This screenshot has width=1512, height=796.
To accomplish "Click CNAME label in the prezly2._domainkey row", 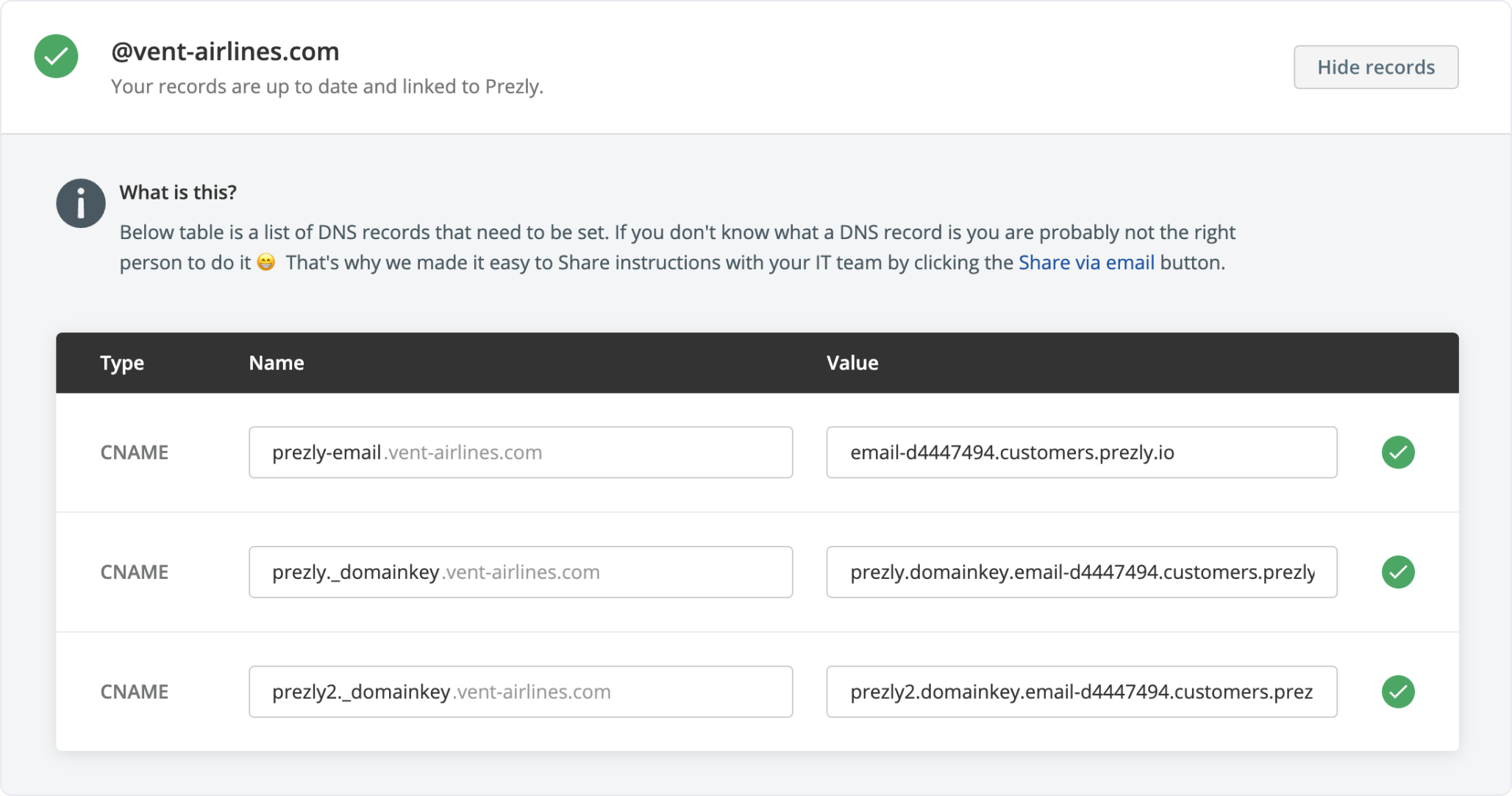I will pos(135,692).
